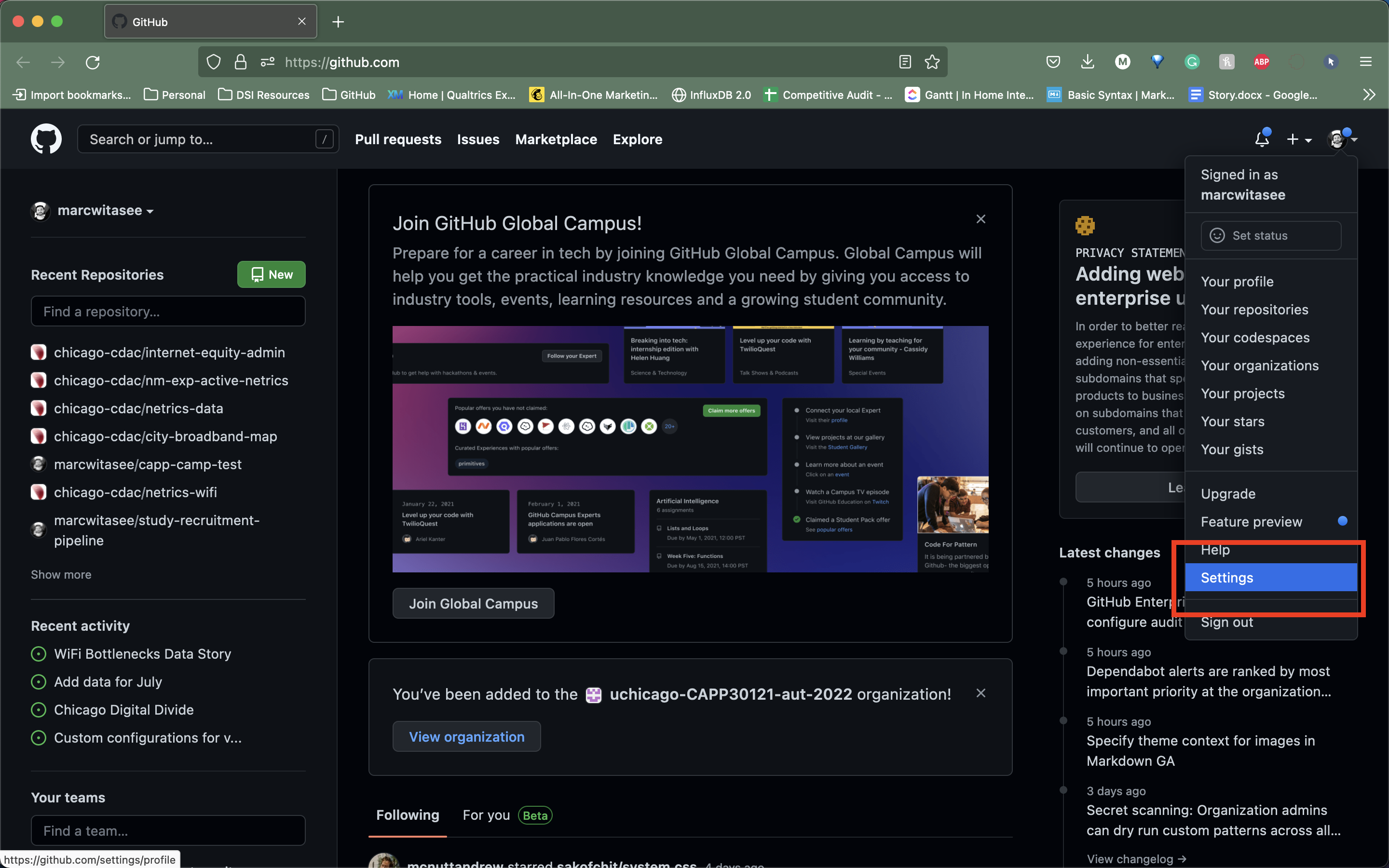This screenshot has width=1389, height=868.
Task: Click the browser forward arrow
Action: tap(58, 62)
